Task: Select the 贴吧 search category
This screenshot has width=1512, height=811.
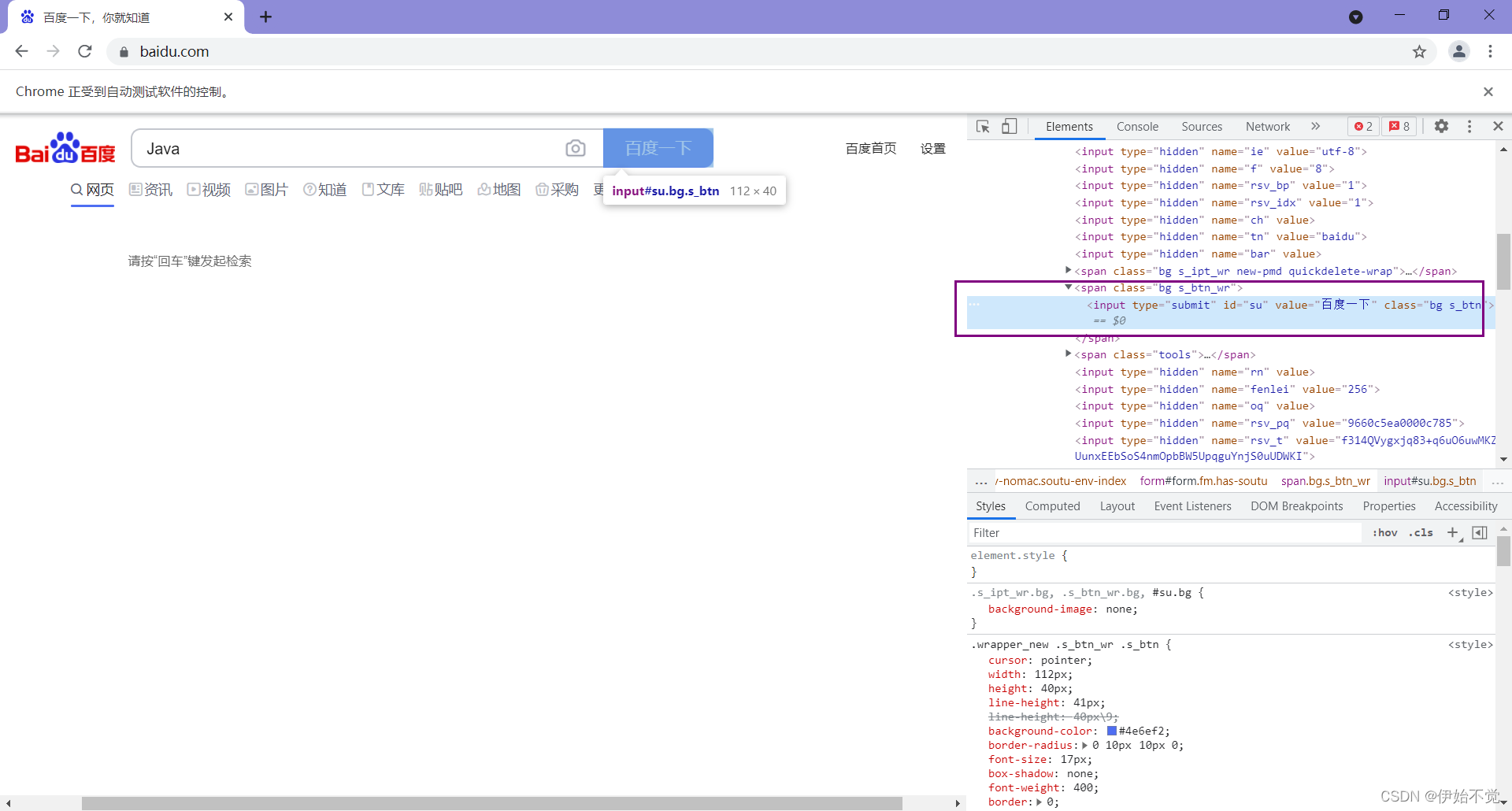Action: (441, 190)
